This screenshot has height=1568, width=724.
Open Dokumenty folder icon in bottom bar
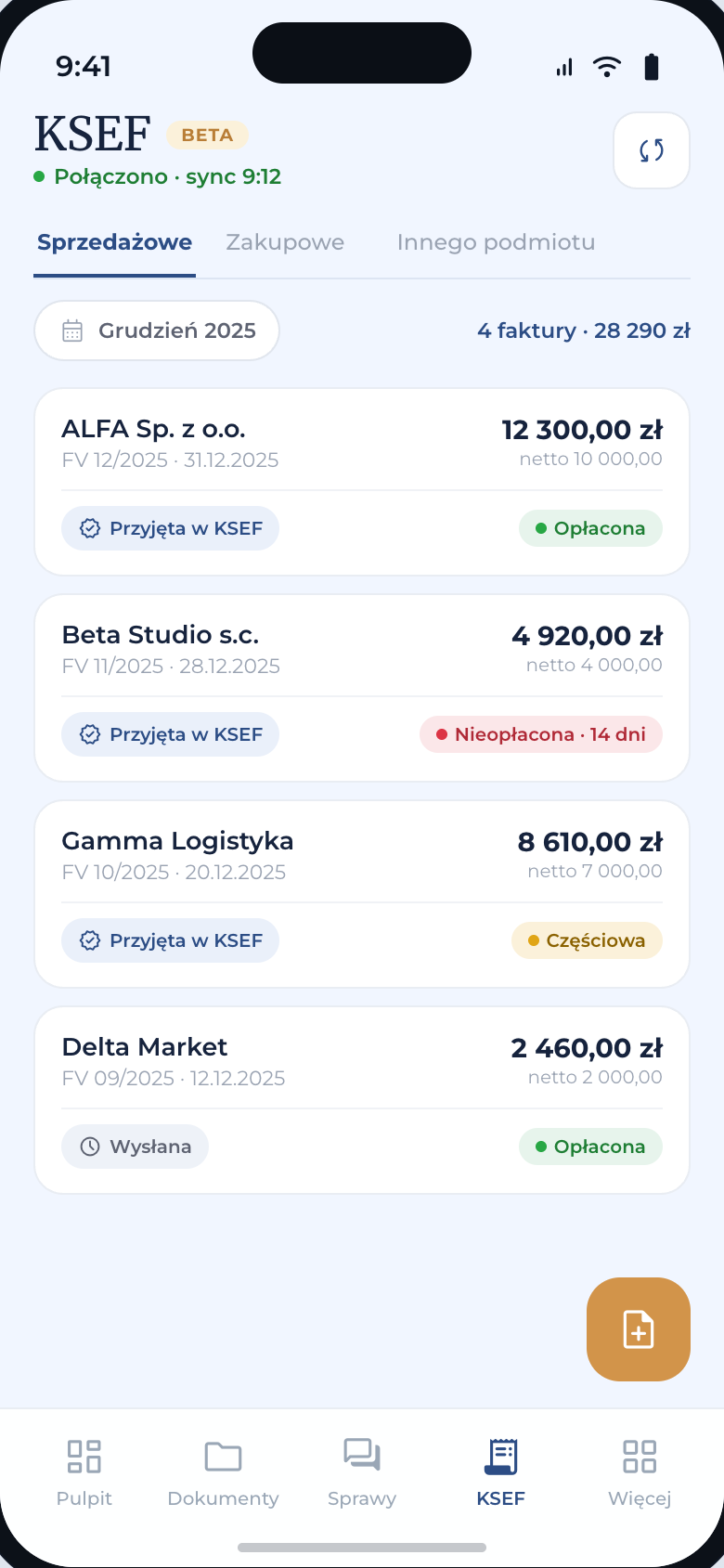[223, 1456]
